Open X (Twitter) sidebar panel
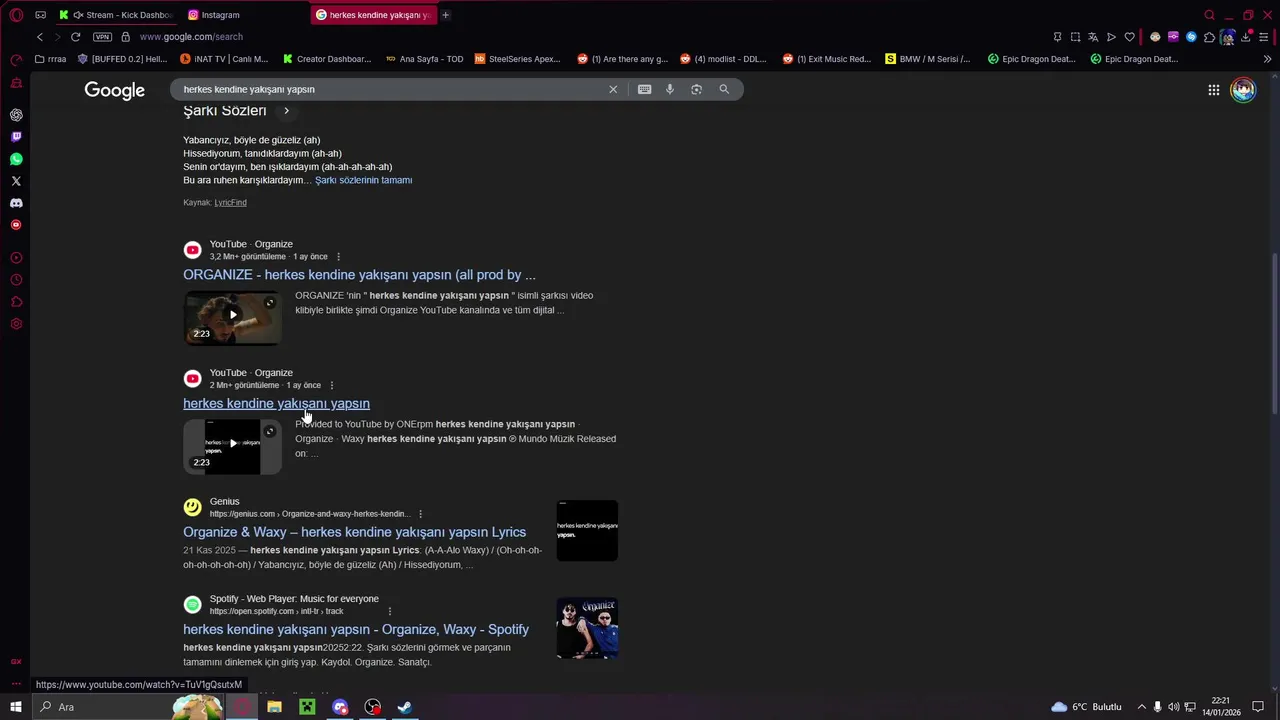1280x720 pixels. coord(16,181)
